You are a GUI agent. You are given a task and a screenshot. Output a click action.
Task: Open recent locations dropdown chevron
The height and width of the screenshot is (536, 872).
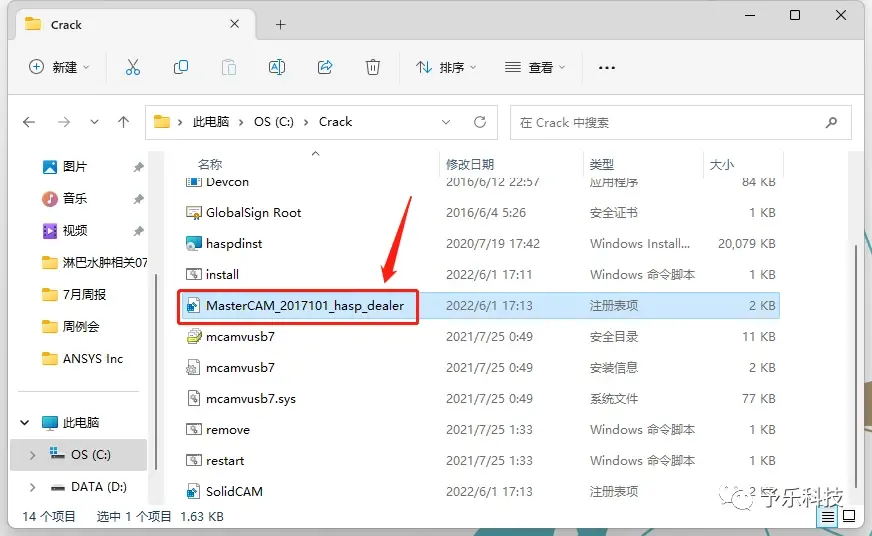point(95,122)
